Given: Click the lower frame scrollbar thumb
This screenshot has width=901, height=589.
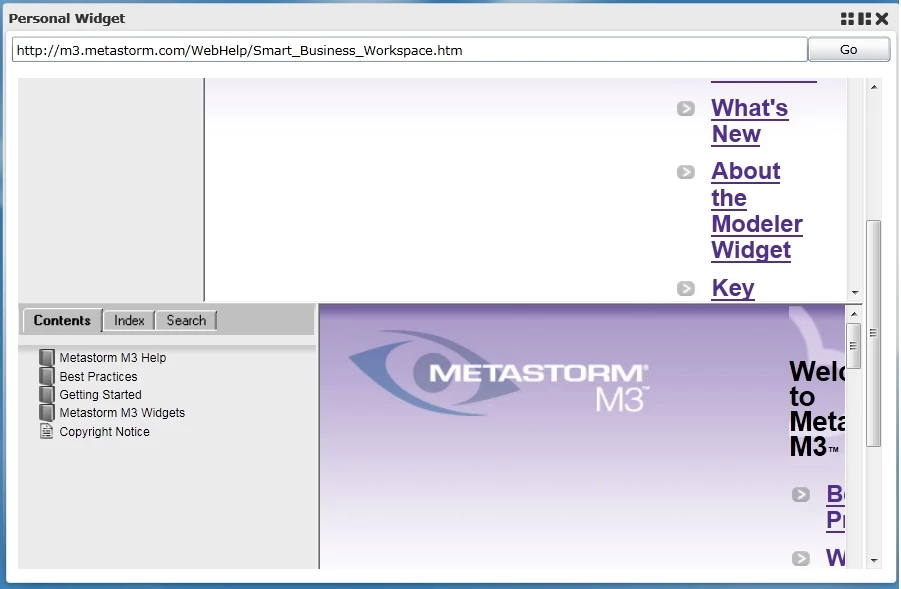Looking at the screenshot, I should click(x=854, y=346).
